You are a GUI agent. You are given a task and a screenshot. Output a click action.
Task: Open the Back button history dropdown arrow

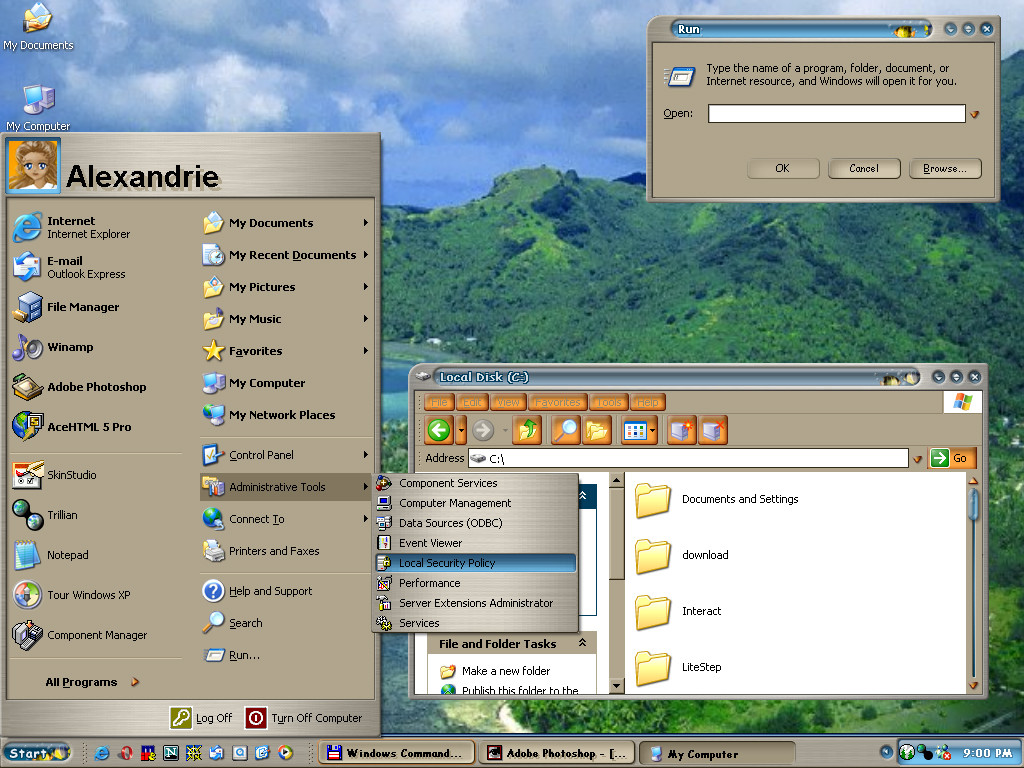(461, 430)
